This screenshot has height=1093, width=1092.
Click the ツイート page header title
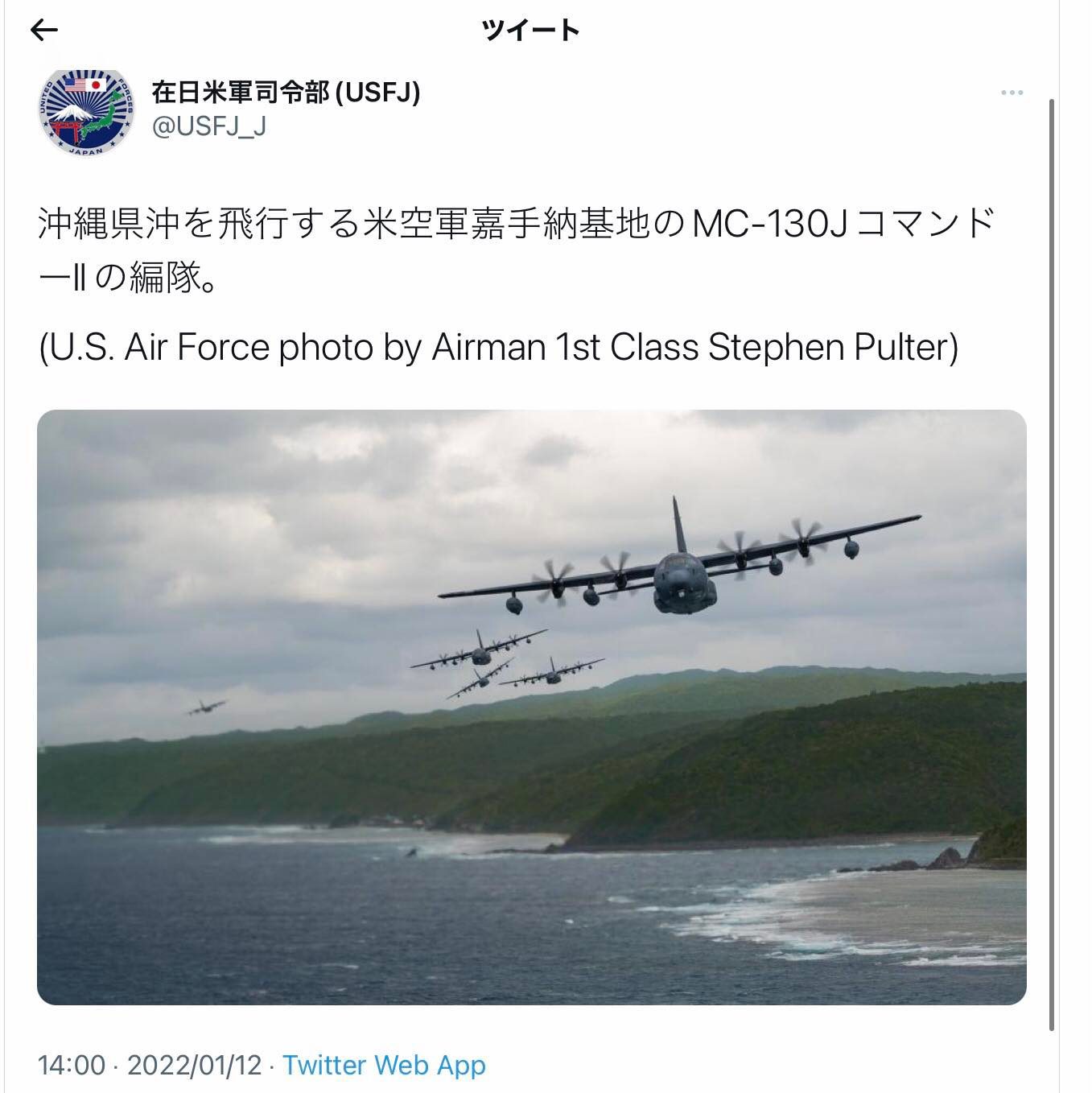point(530,31)
